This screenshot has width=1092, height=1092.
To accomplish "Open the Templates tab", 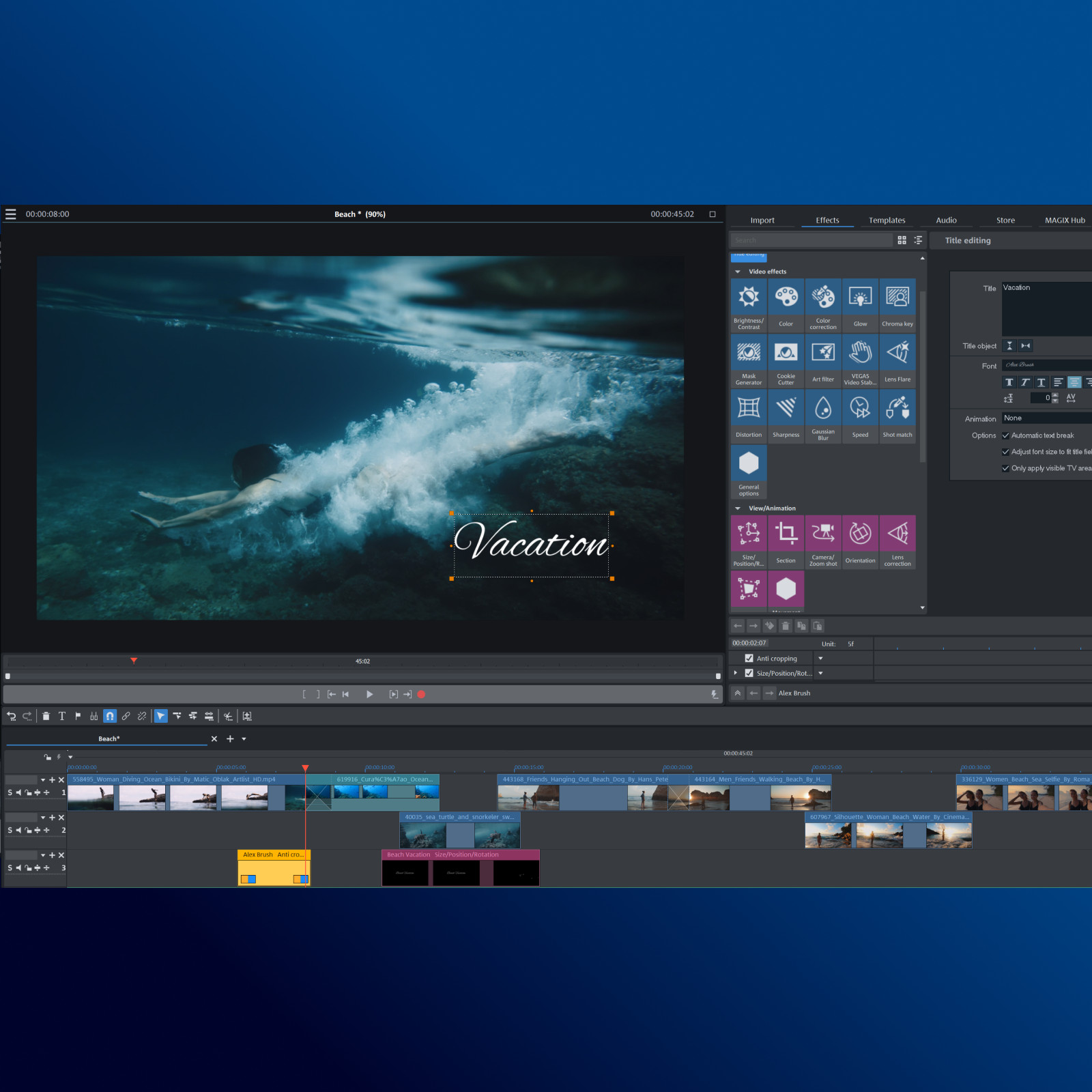I will (x=887, y=220).
